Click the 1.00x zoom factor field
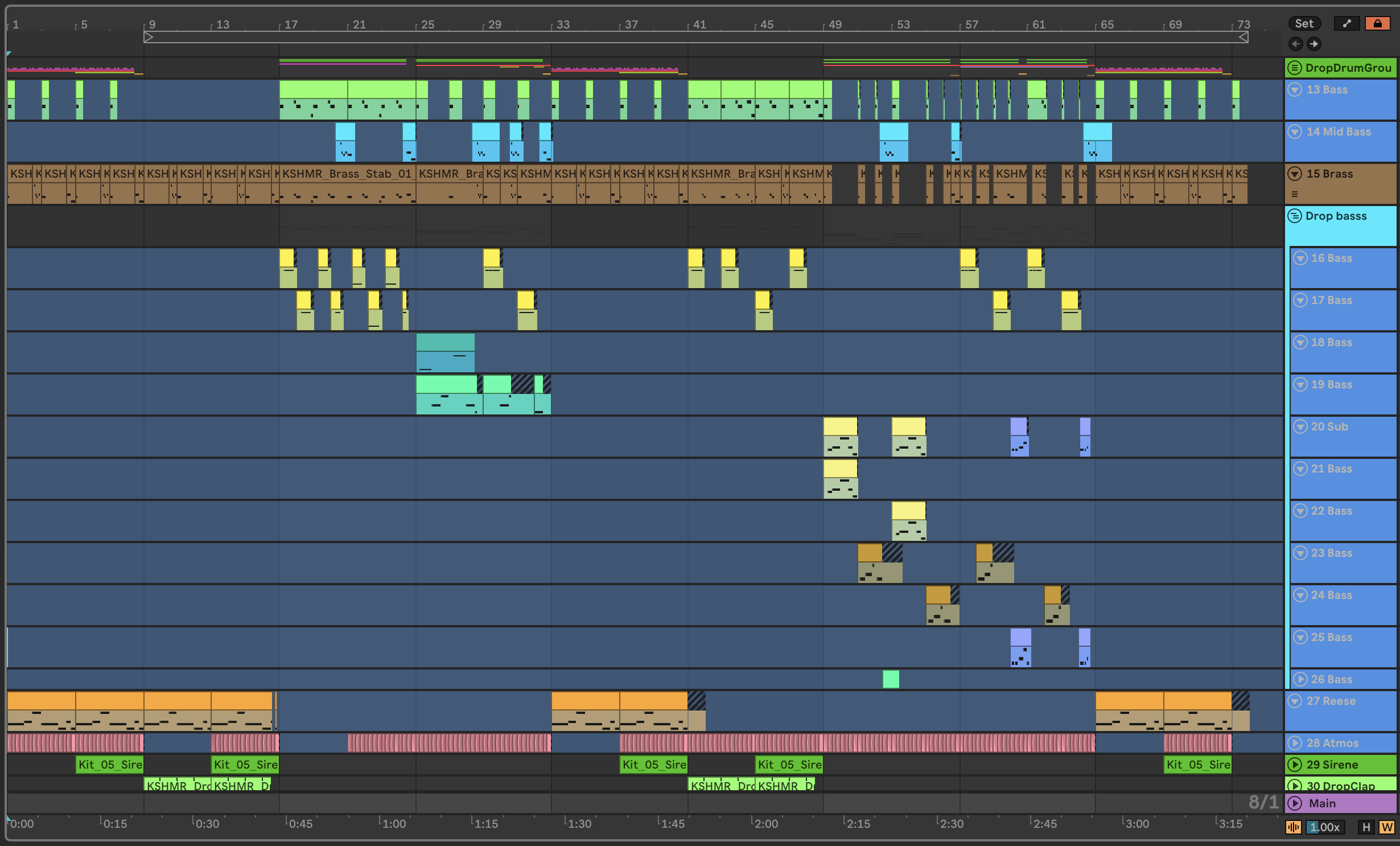Screen dimensions: 1400x846 [x=1325, y=827]
